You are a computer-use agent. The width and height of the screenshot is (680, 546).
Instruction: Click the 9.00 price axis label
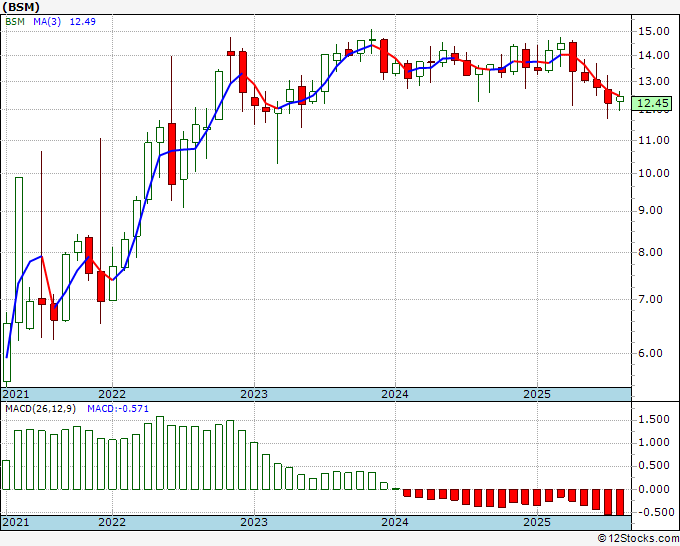pos(650,210)
